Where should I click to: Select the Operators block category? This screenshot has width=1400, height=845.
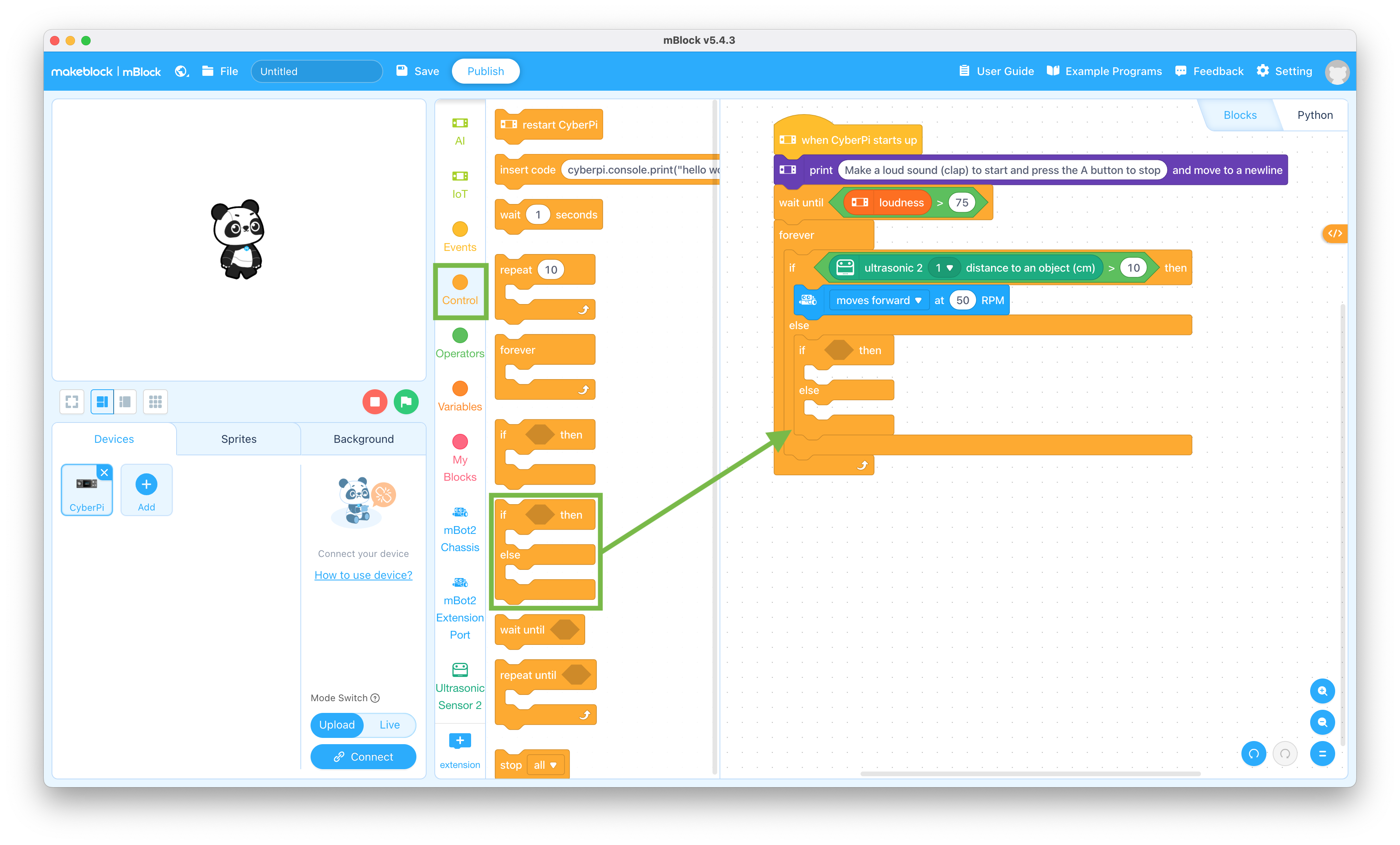pyautogui.click(x=460, y=343)
